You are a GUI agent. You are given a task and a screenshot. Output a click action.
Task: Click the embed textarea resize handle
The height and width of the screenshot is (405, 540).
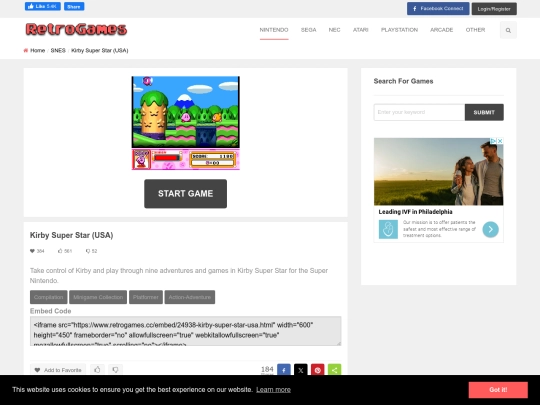[339, 343]
